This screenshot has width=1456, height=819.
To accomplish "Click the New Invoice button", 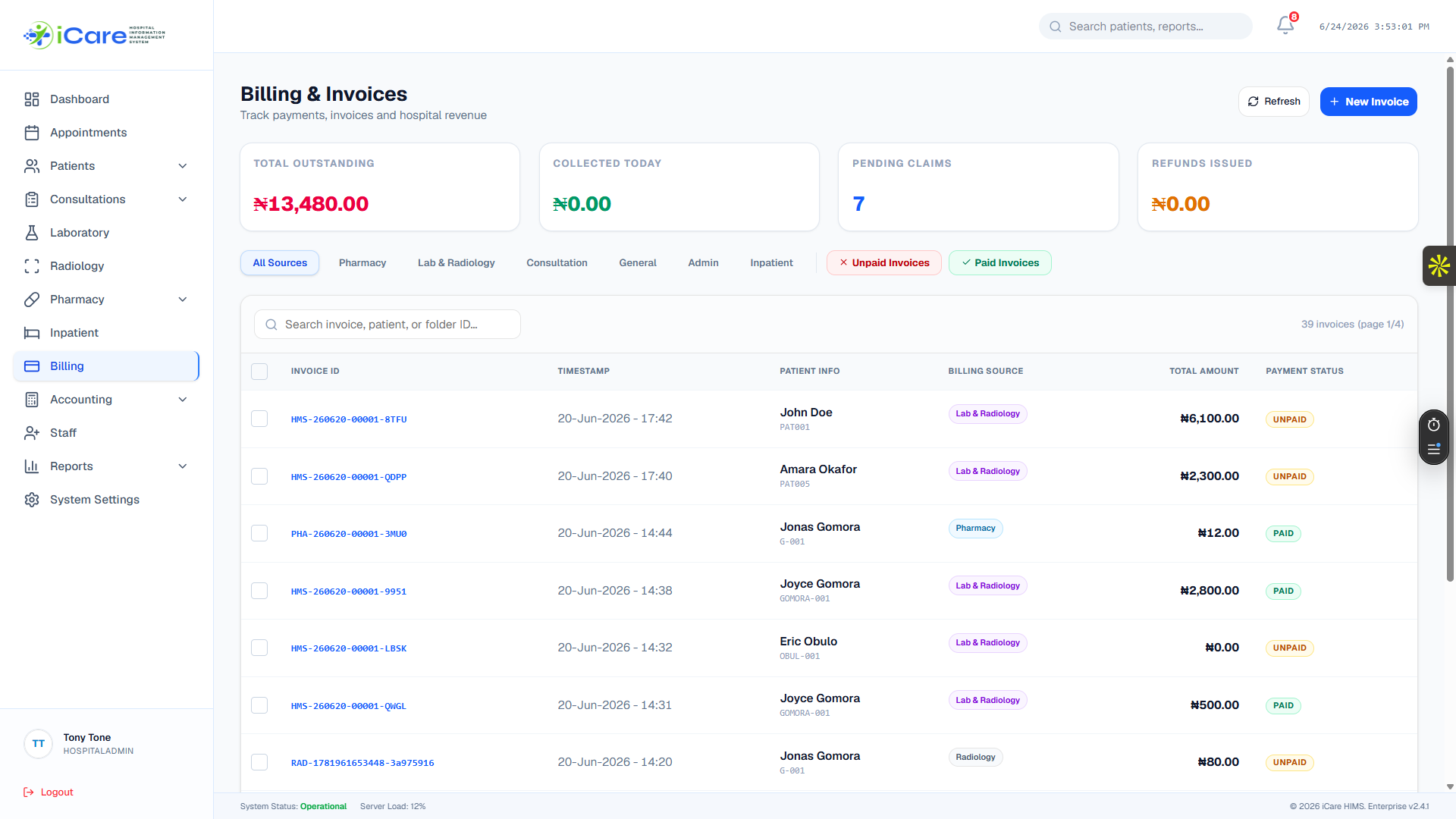I will point(1368,102).
